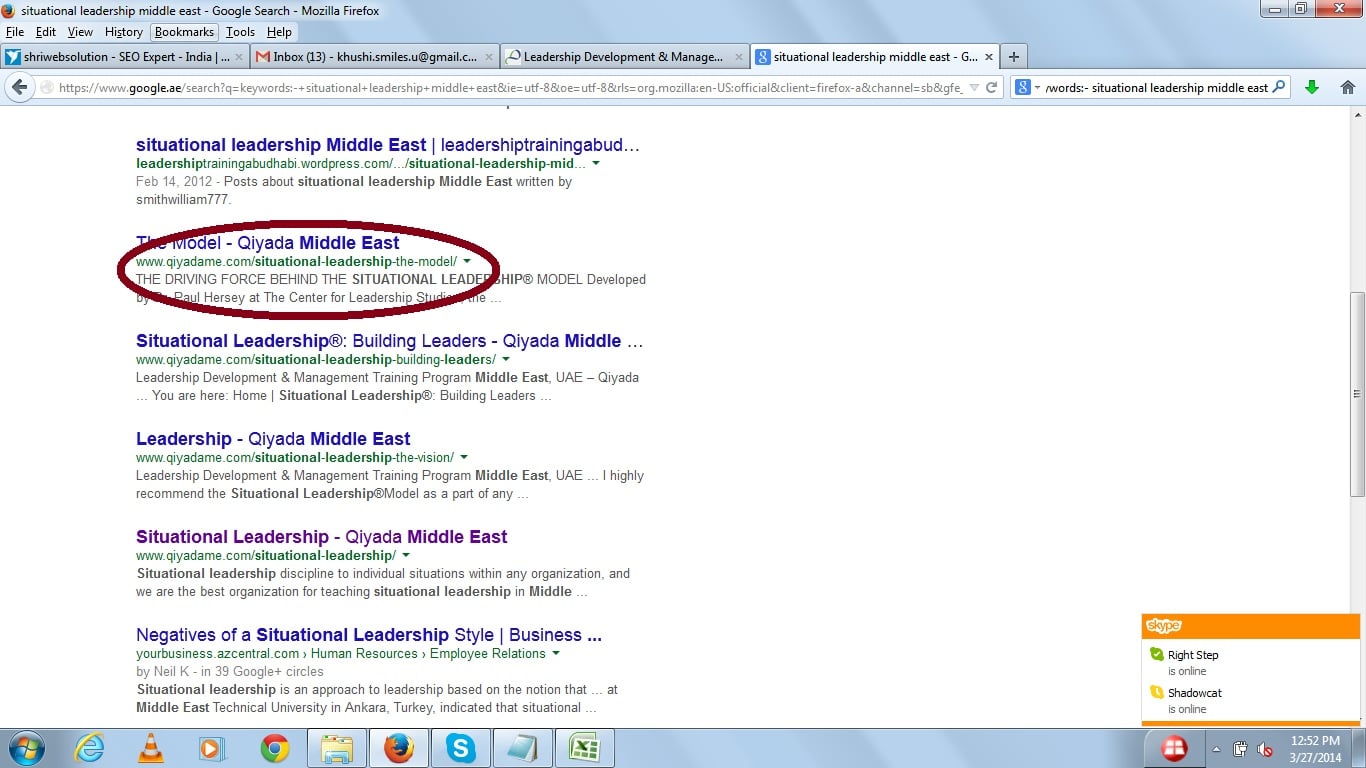
Task: Open the History menu
Action: [x=124, y=32]
